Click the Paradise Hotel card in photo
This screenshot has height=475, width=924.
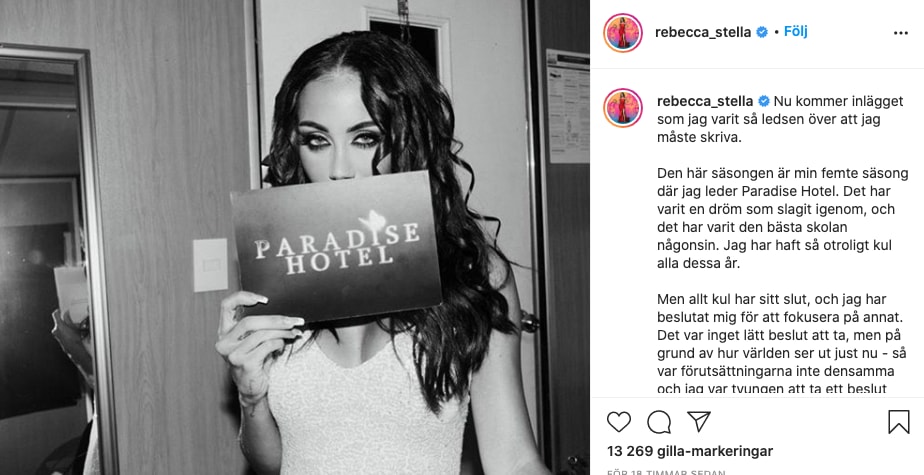[336, 246]
